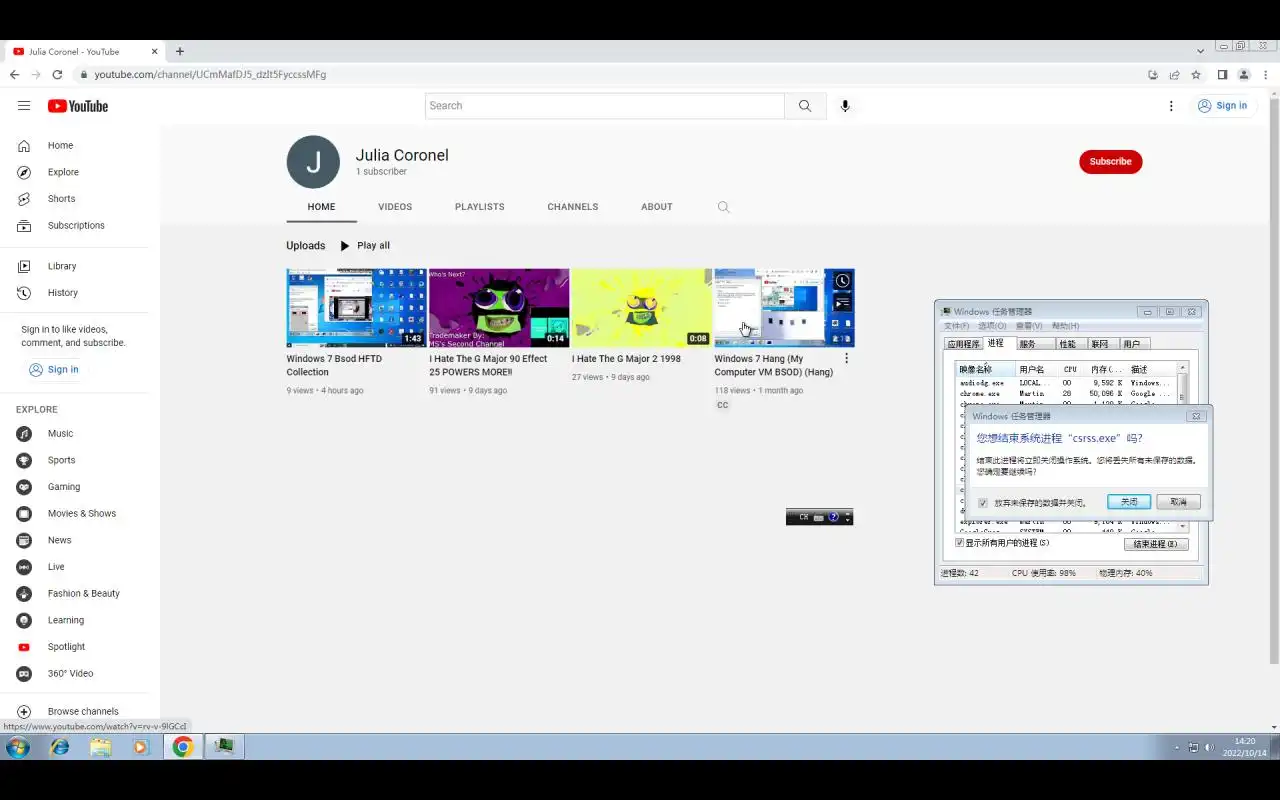1280x800 pixels.
Task: Toggle Chrome side panel
Action: (1222, 75)
